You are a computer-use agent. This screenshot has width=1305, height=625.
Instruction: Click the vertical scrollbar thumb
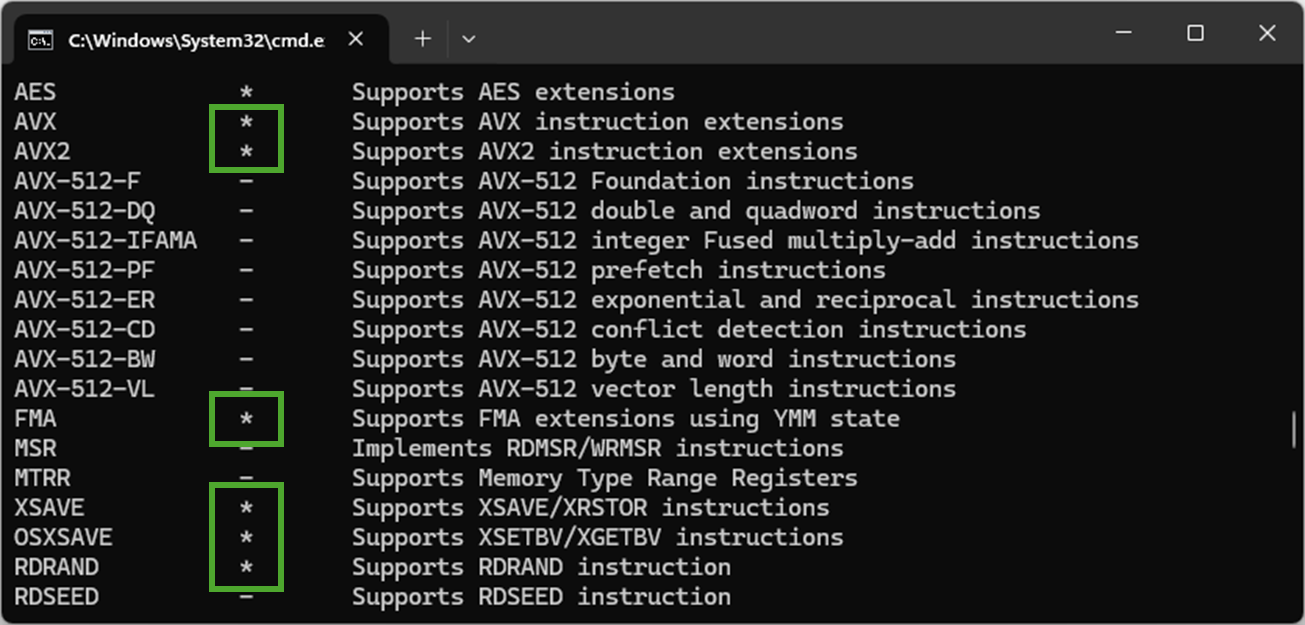(x=1295, y=429)
